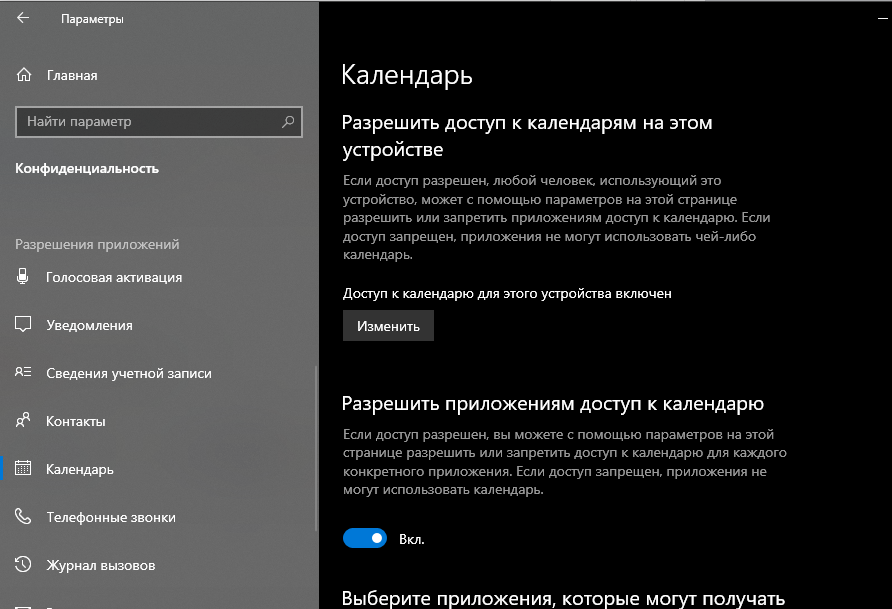Click the Календарь calendar icon in sidebar
Image resolution: width=892 pixels, height=609 pixels.
pyautogui.click(x=24, y=469)
